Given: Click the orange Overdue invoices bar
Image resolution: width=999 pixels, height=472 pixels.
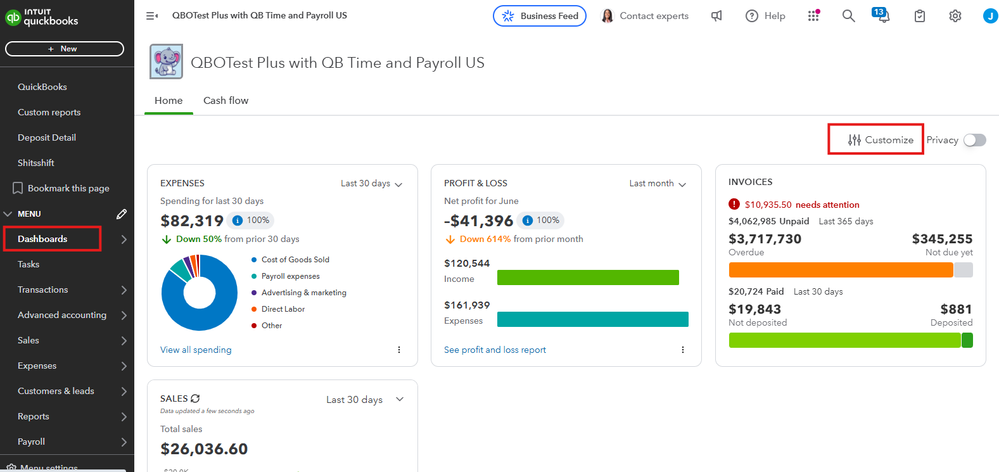Looking at the screenshot, I should [840, 270].
